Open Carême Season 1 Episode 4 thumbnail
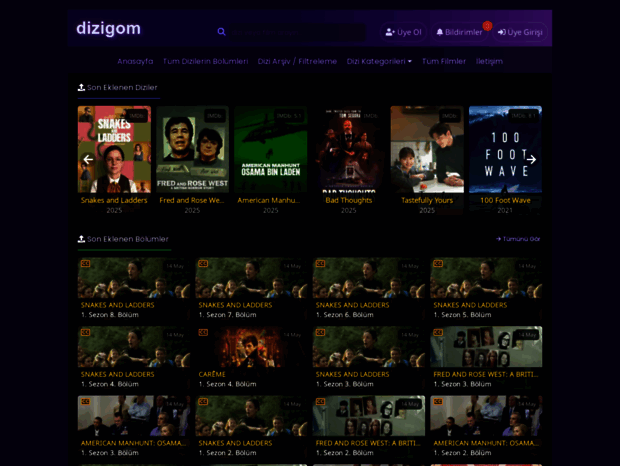The width and height of the screenshot is (620, 466). (251, 347)
